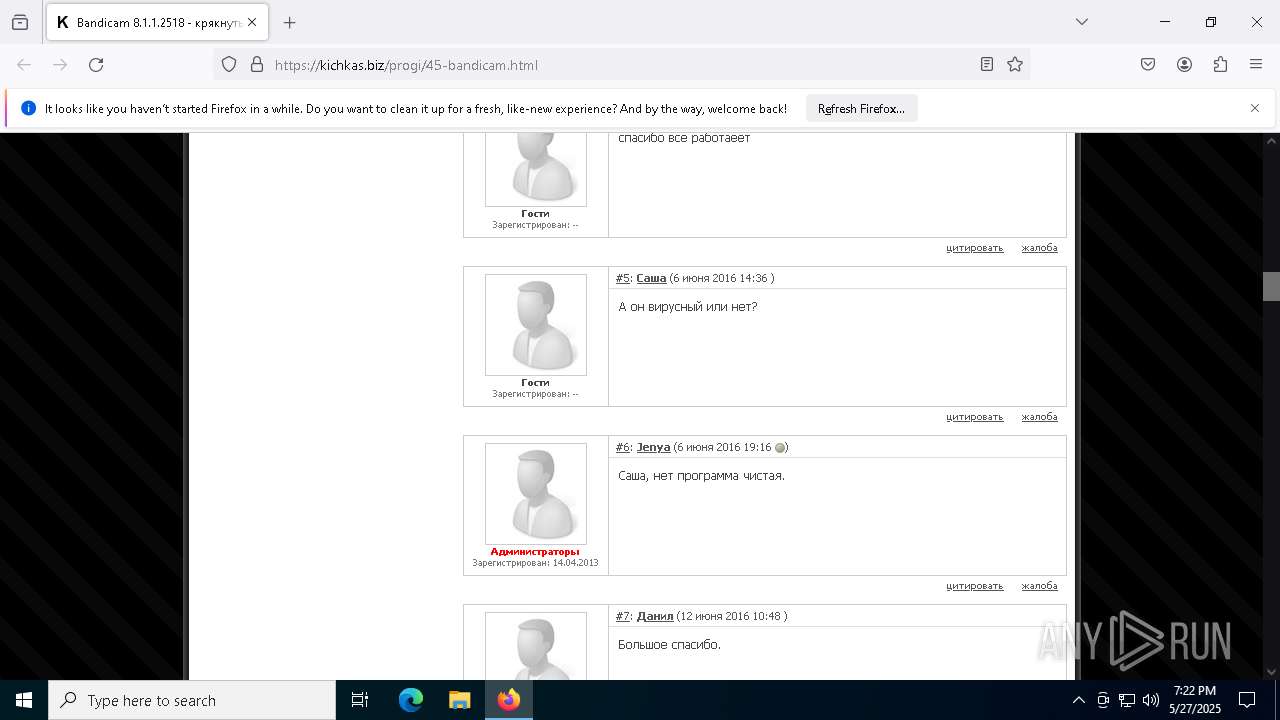The image size is (1280, 720).
Task: Go back one page
Action: tap(24, 65)
